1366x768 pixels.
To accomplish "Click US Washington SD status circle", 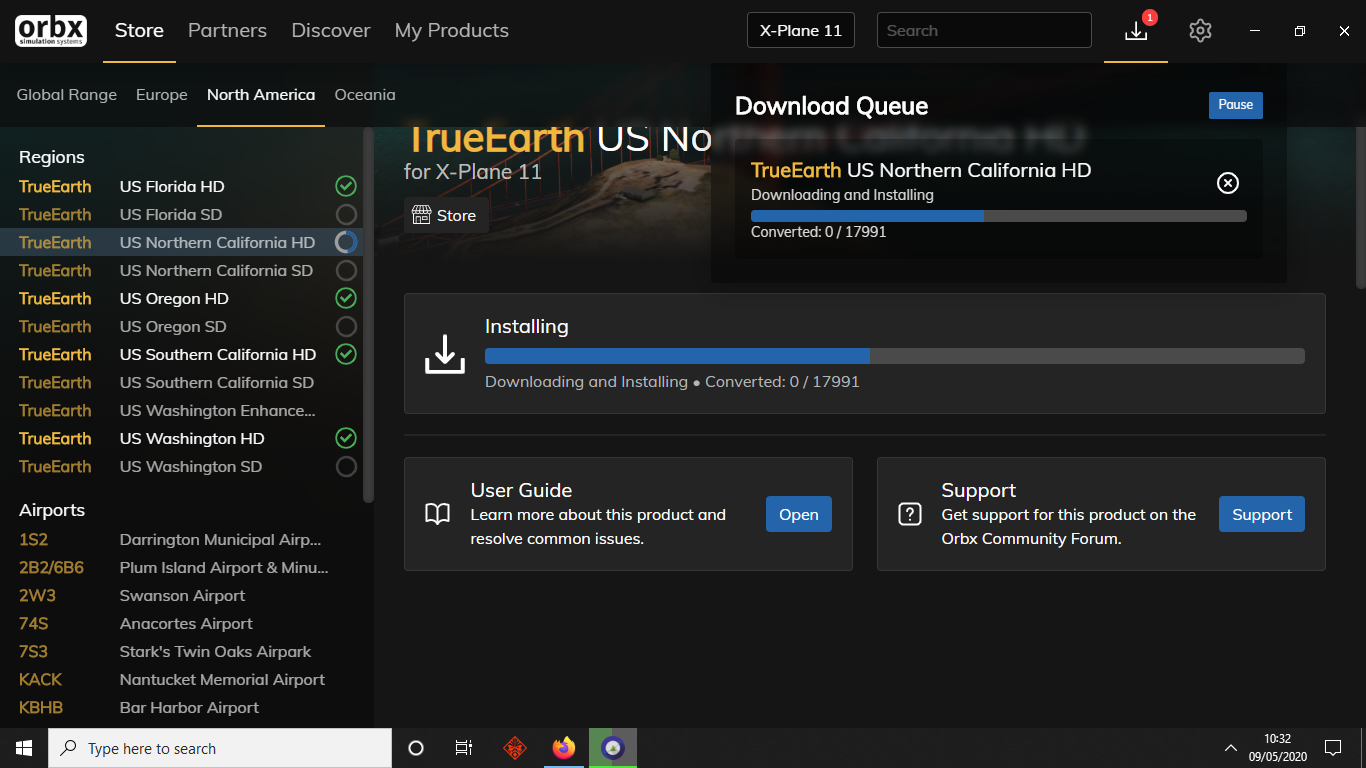I will pos(346,466).
